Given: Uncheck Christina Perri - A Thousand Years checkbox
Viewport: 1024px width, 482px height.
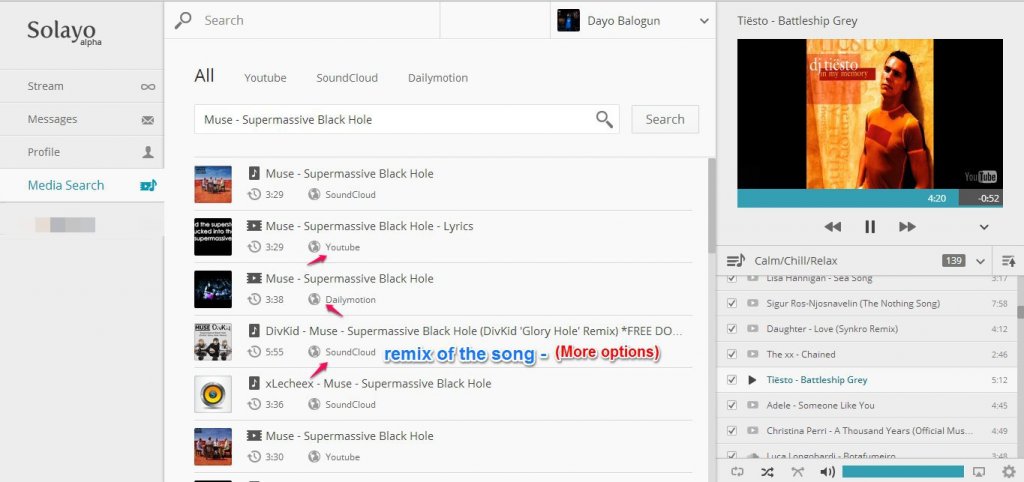Looking at the screenshot, I should 732,430.
